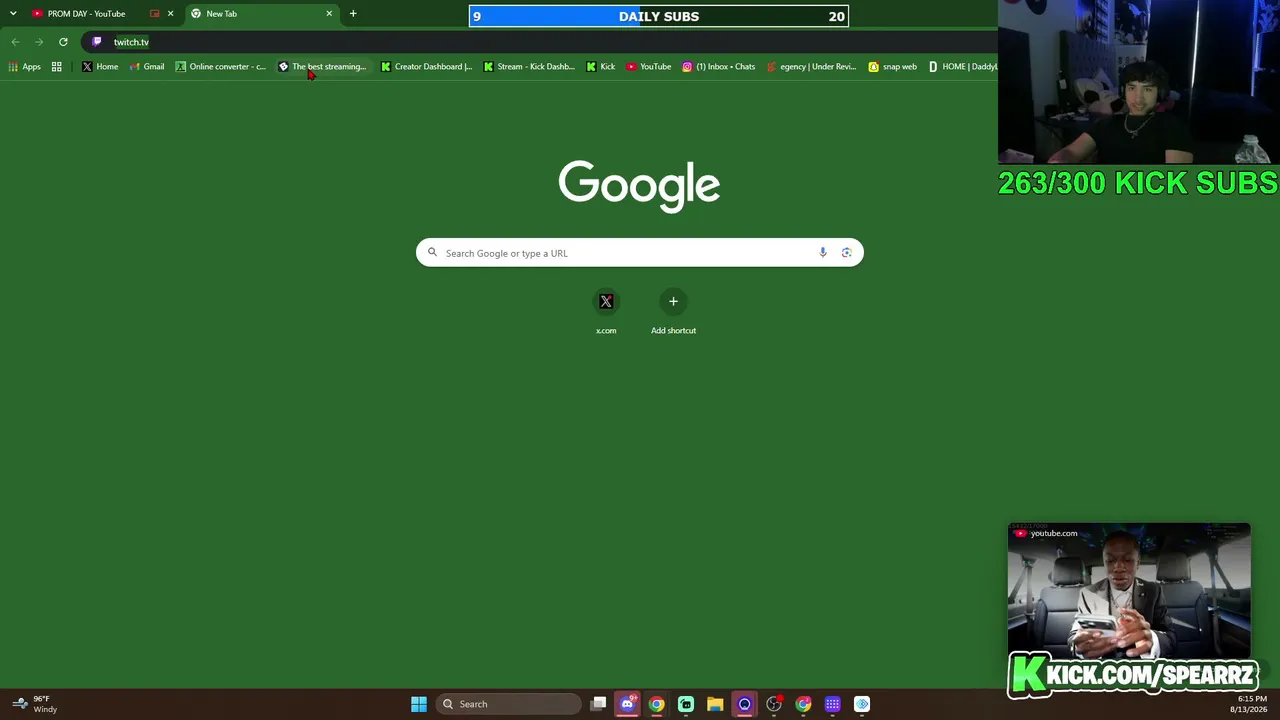Viewport: 1280px width, 720px height.
Task: Open The best streaming bookmark
Action: pos(322,67)
